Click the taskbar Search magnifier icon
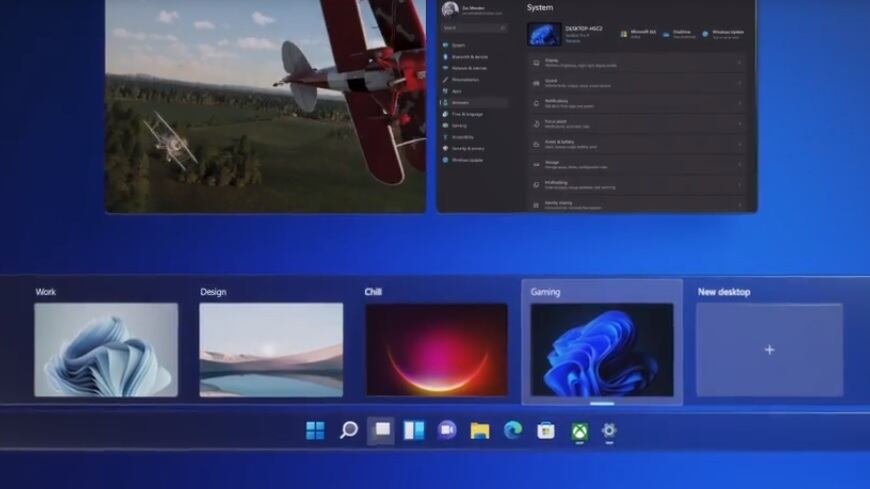 click(348, 430)
